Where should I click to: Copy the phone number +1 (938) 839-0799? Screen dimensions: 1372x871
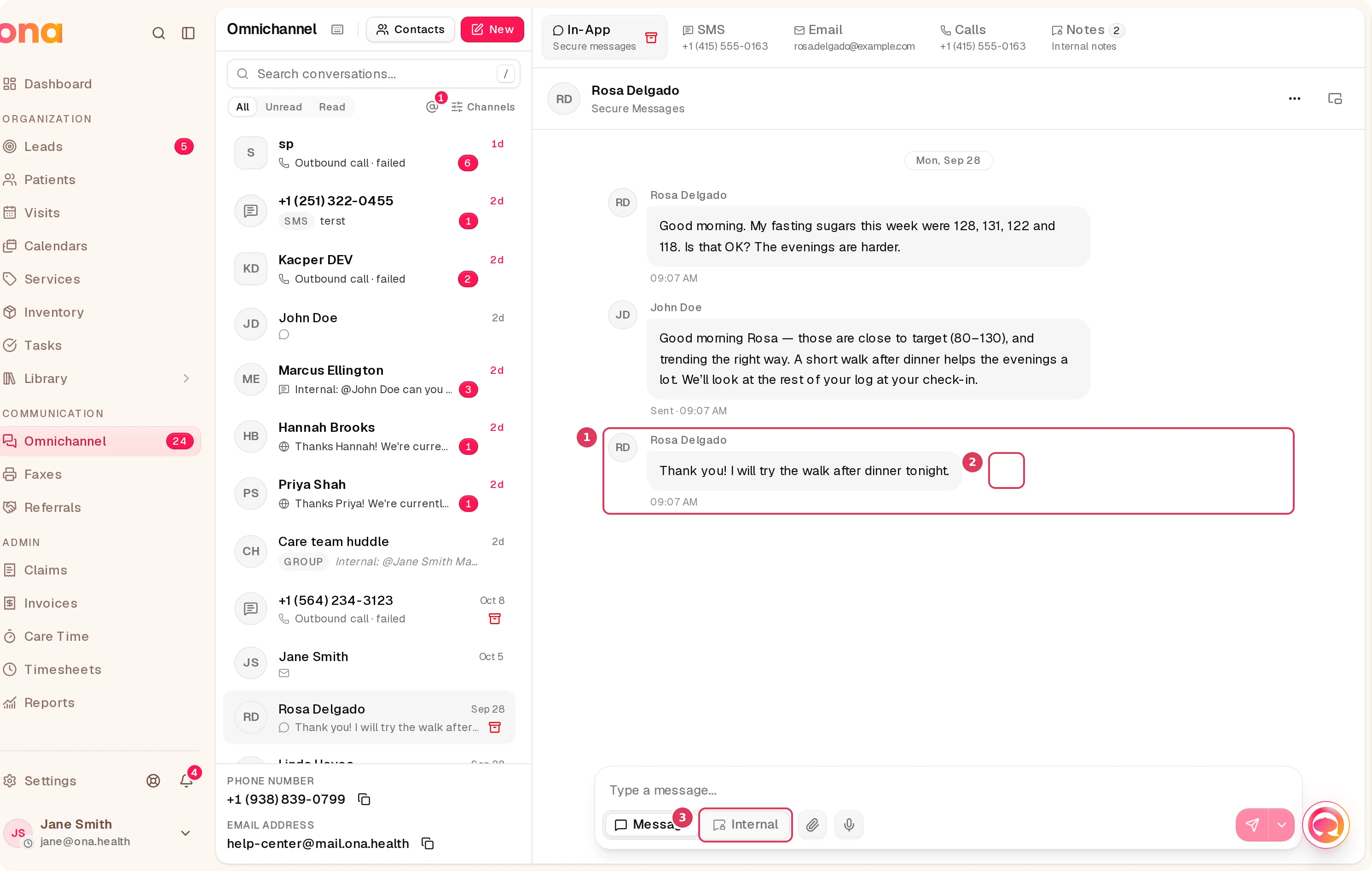pos(364,799)
